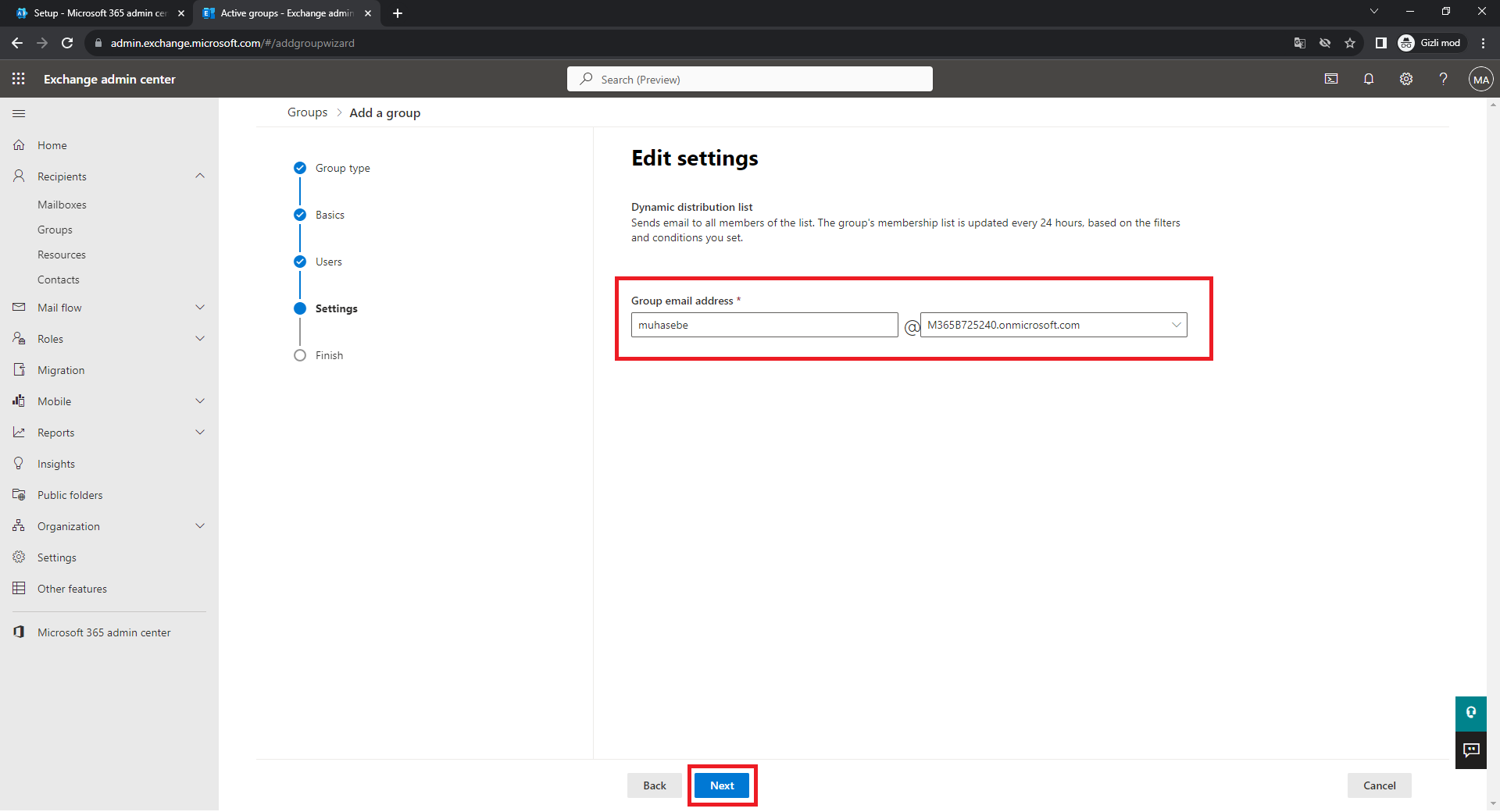The width and height of the screenshot is (1500, 812).
Task: Open the feedback chat icon
Action: click(1470, 750)
